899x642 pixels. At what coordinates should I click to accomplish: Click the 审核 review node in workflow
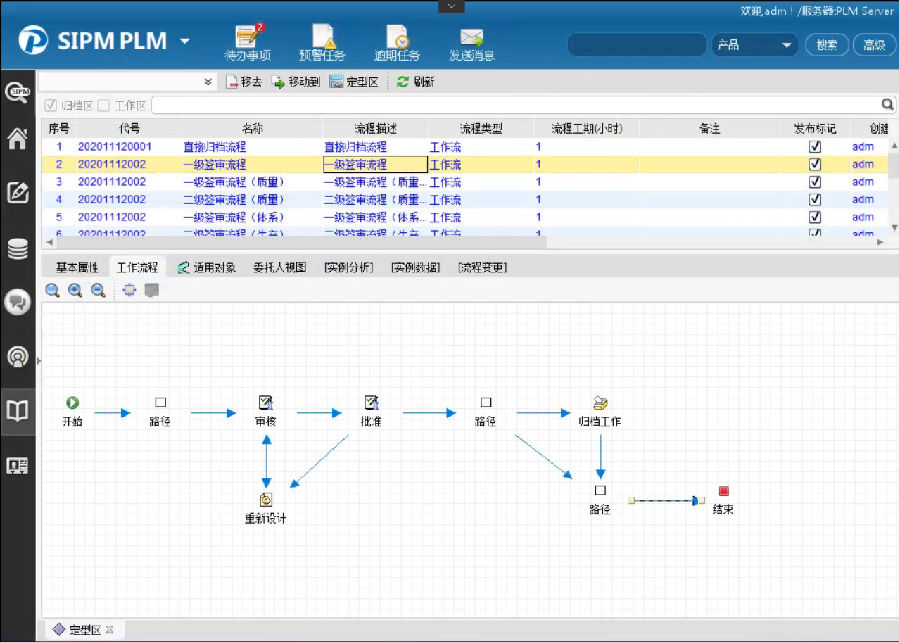click(x=266, y=403)
